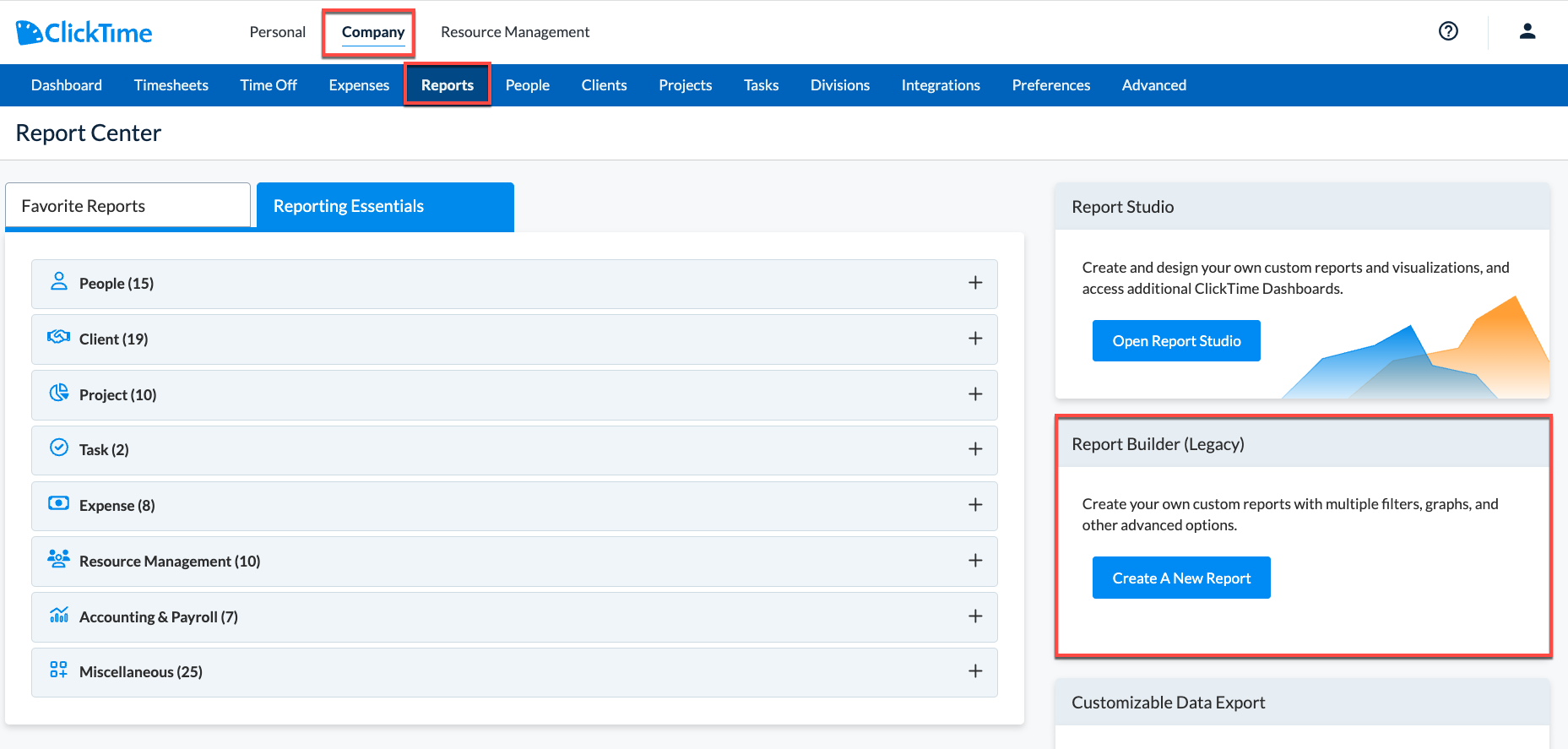Expand Accounting & Payroll (7) with plus sign
This screenshot has height=749, width=1568.
coord(975,616)
